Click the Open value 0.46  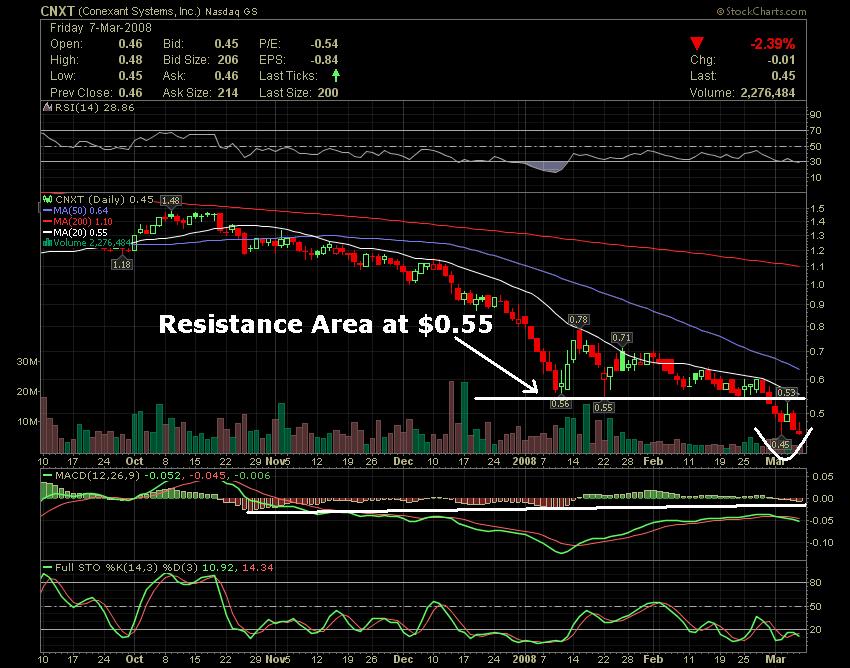coord(131,44)
